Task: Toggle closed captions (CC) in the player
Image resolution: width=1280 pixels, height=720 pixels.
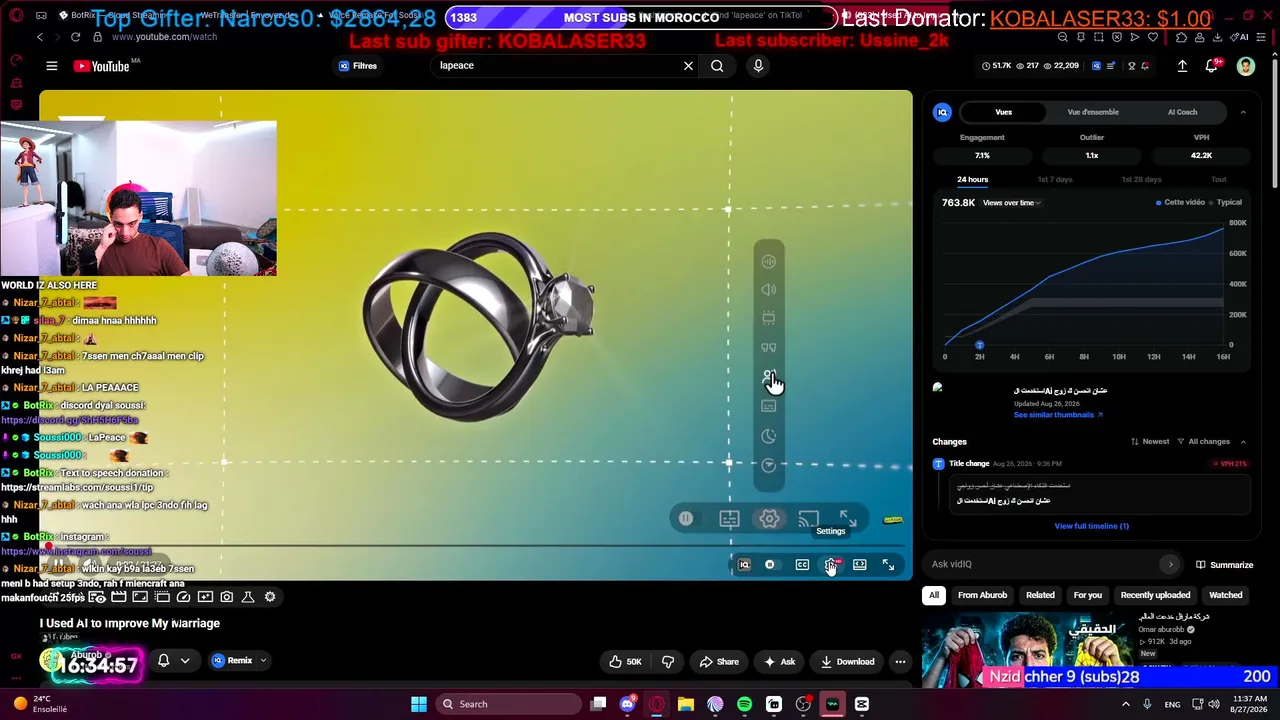Action: coord(802,565)
